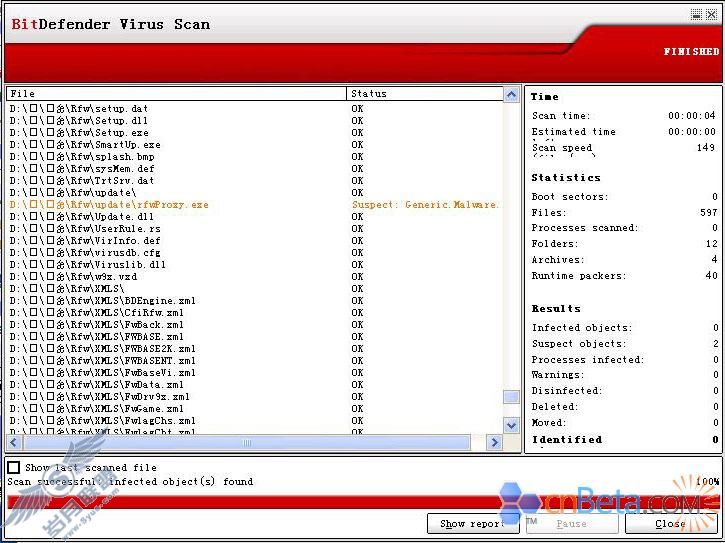Select the XMLS\FWBASENT.xml row
This screenshot has width=725, height=543.
tap(255, 361)
